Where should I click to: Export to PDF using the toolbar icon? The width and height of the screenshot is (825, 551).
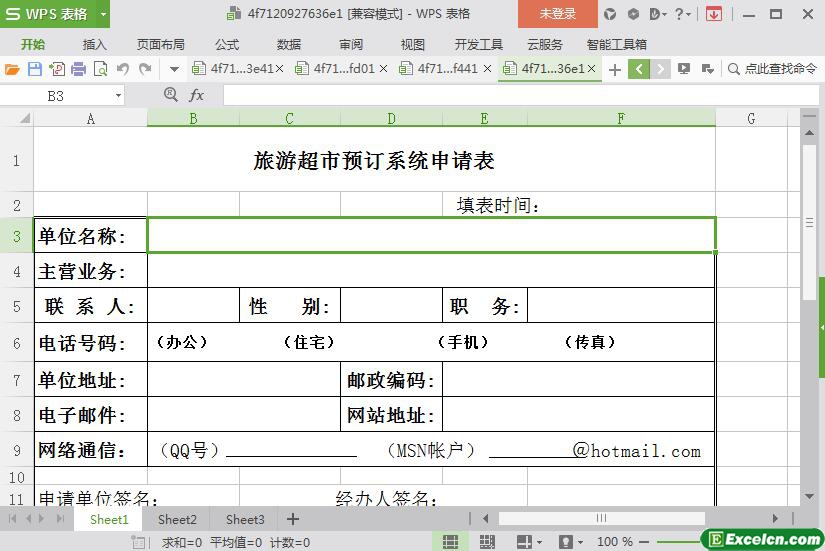57,69
